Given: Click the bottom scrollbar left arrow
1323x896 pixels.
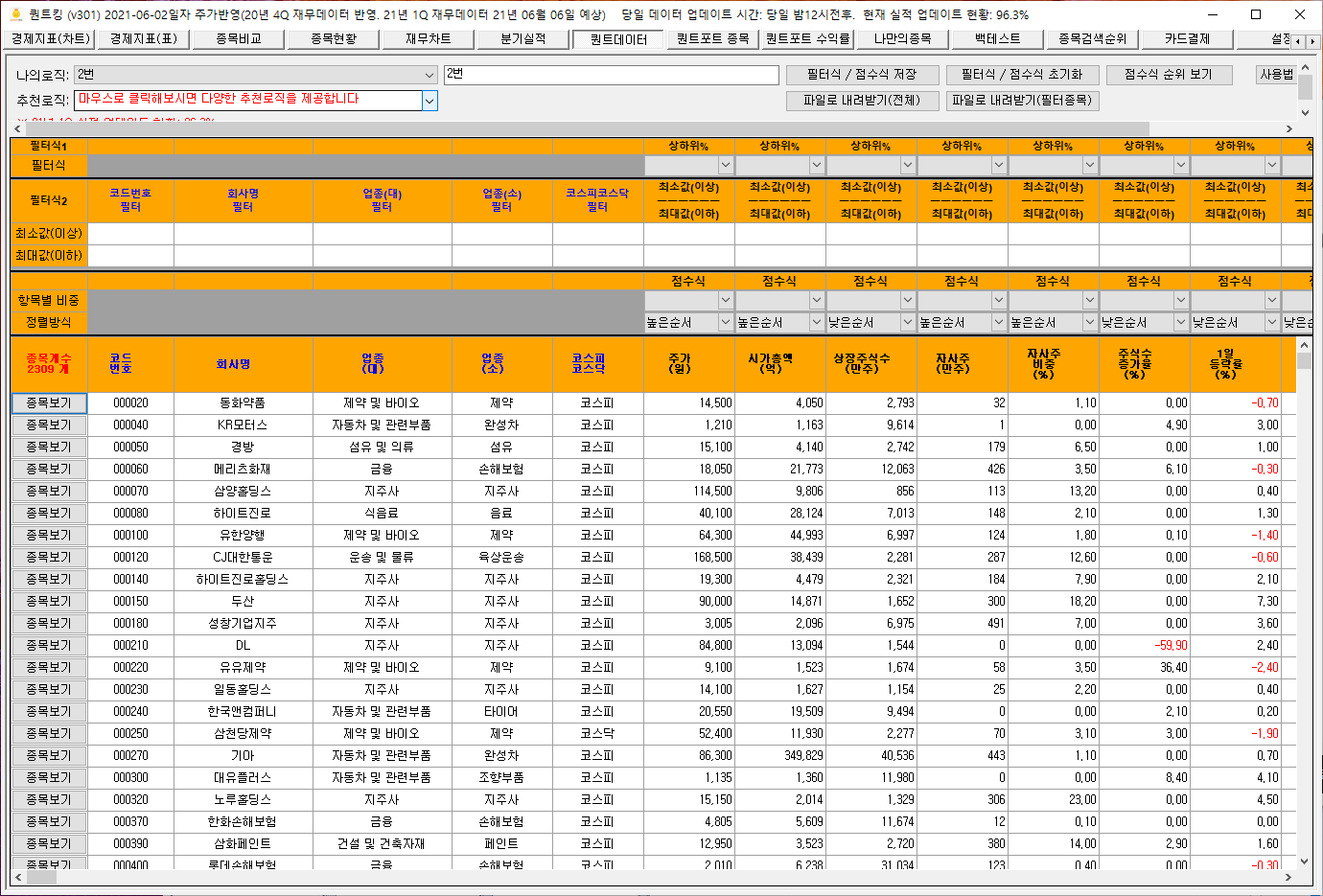Looking at the screenshot, I should click(x=18, y=877).
